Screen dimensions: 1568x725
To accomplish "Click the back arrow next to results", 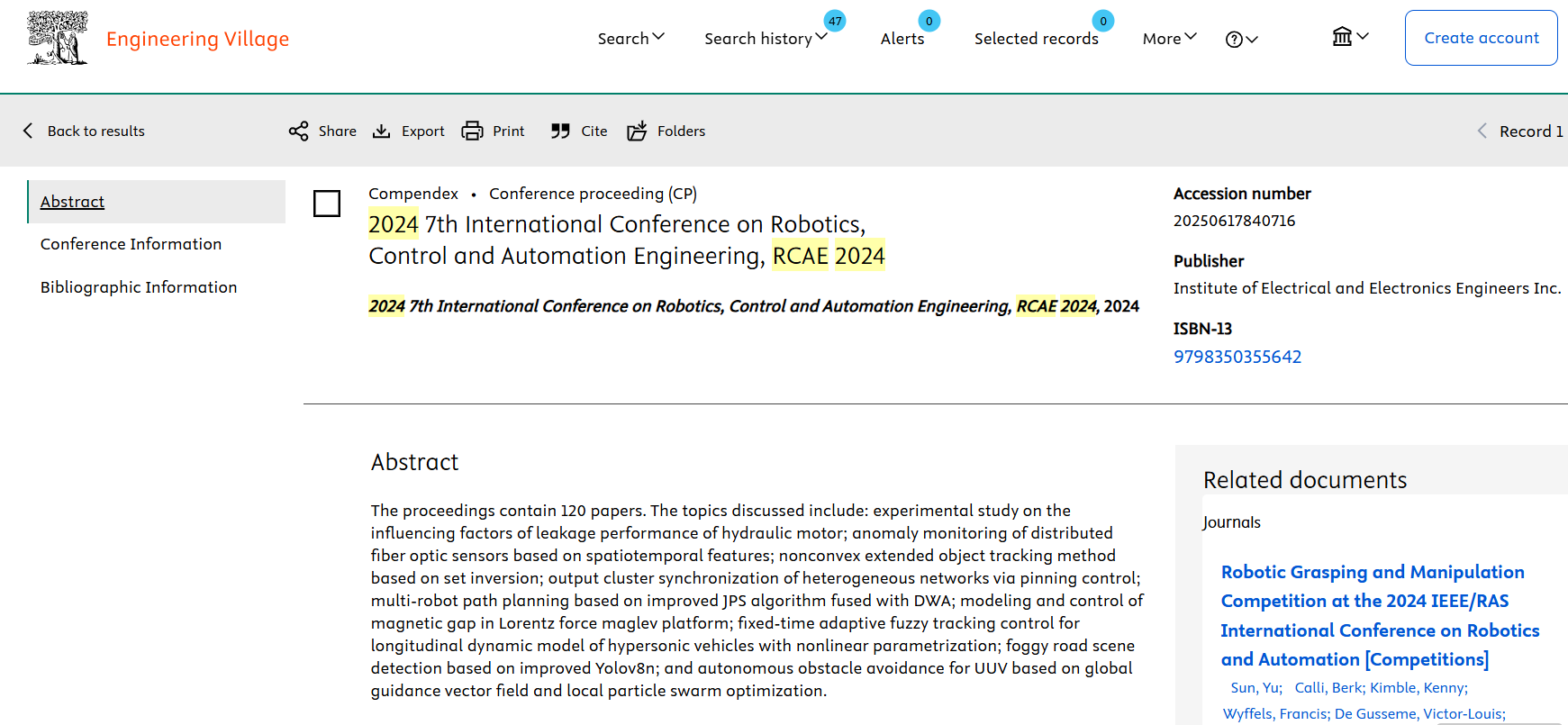I will (28, 131).
